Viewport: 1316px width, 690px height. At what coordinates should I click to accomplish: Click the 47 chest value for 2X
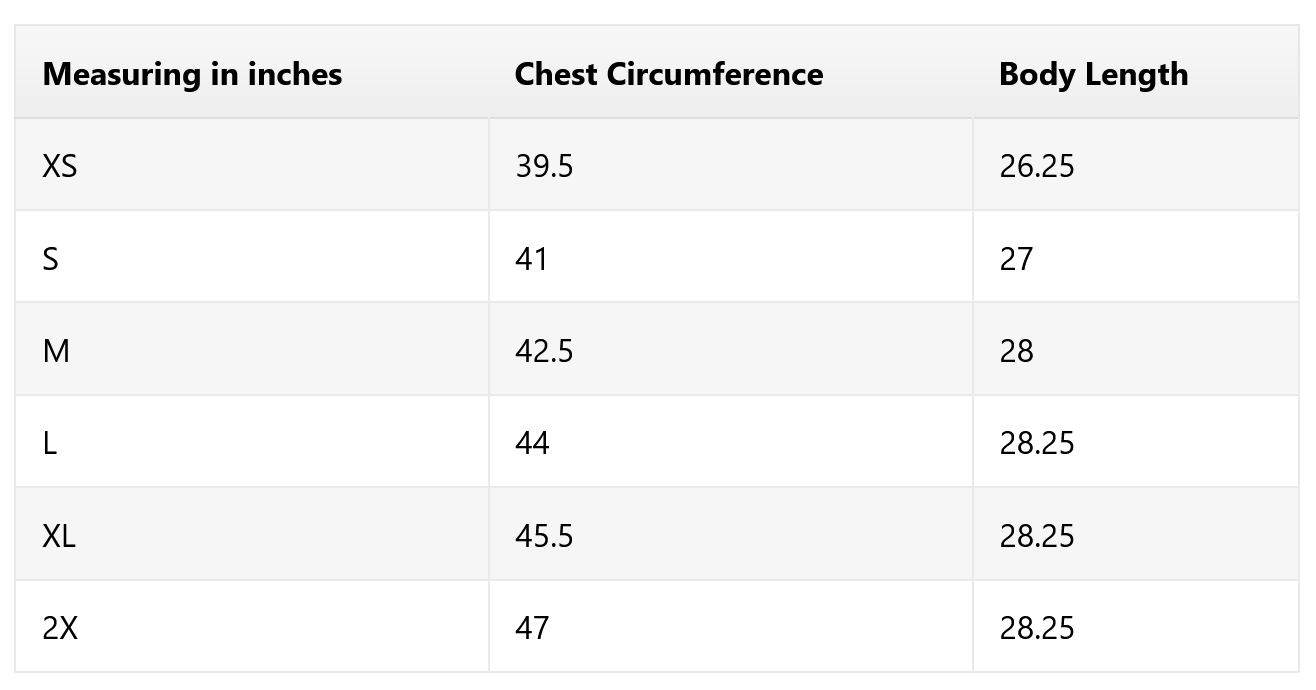point(532,628)
